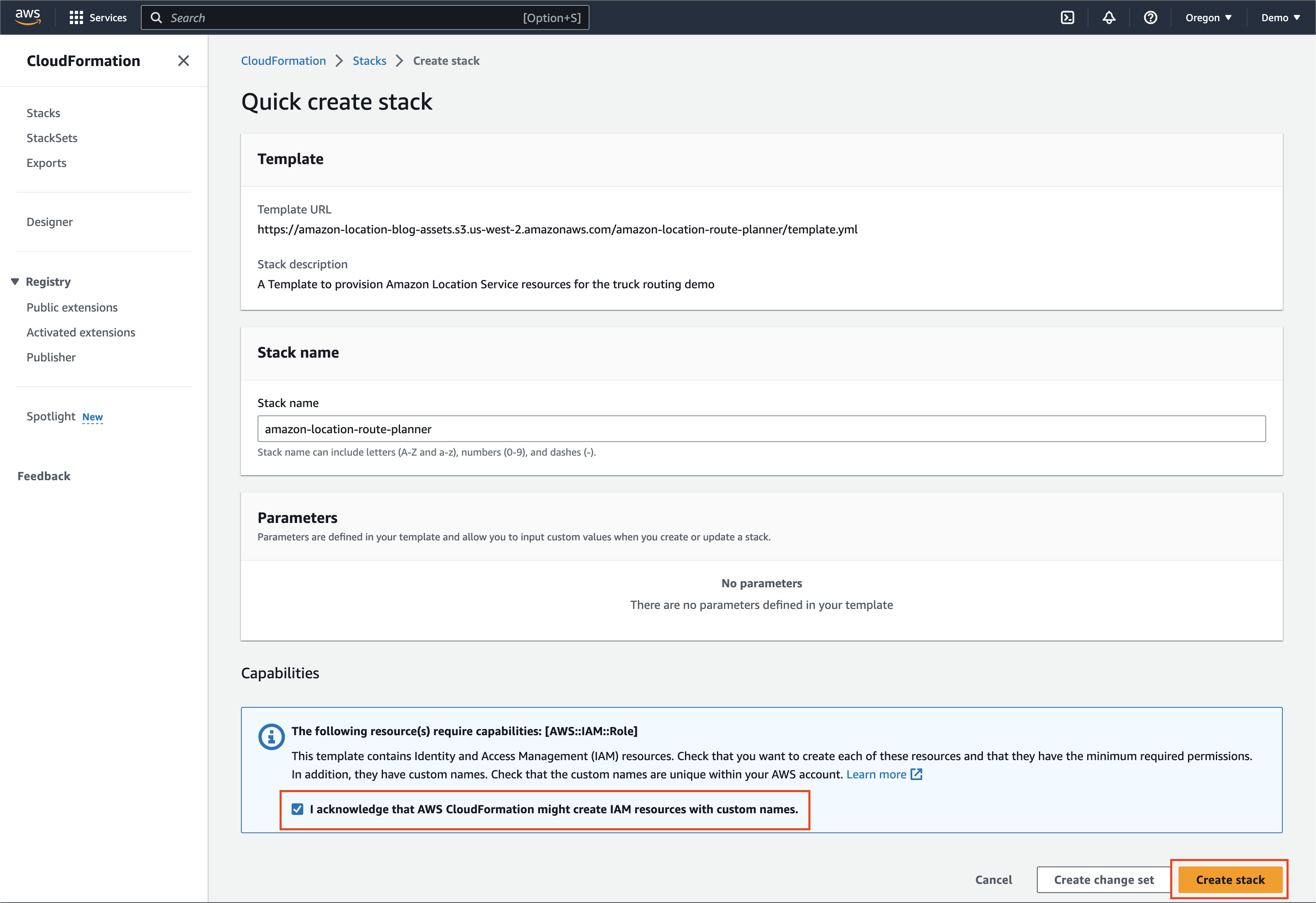Screen dimensions: 1316x903
Task: Open Exports from the sidebar
Action: (46, 162)
